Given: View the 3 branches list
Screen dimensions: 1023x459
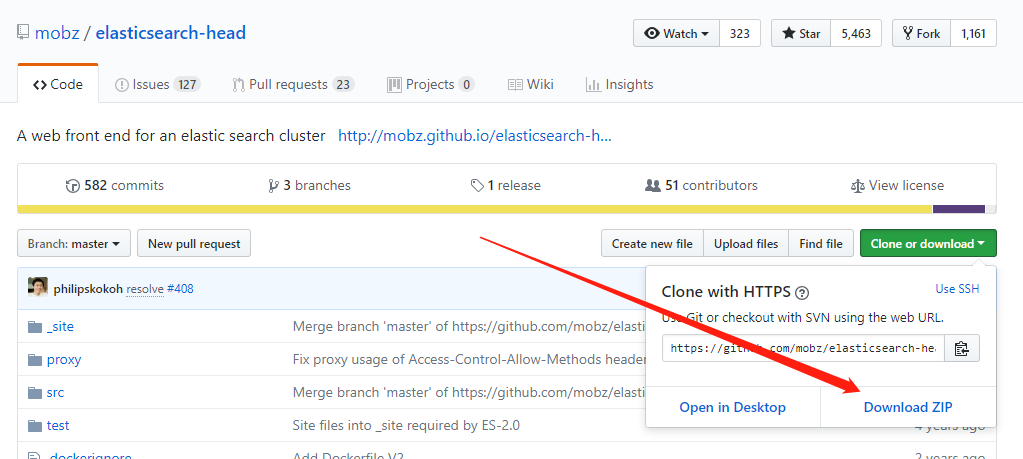Looking at the screenshot, I should point(309,186).
